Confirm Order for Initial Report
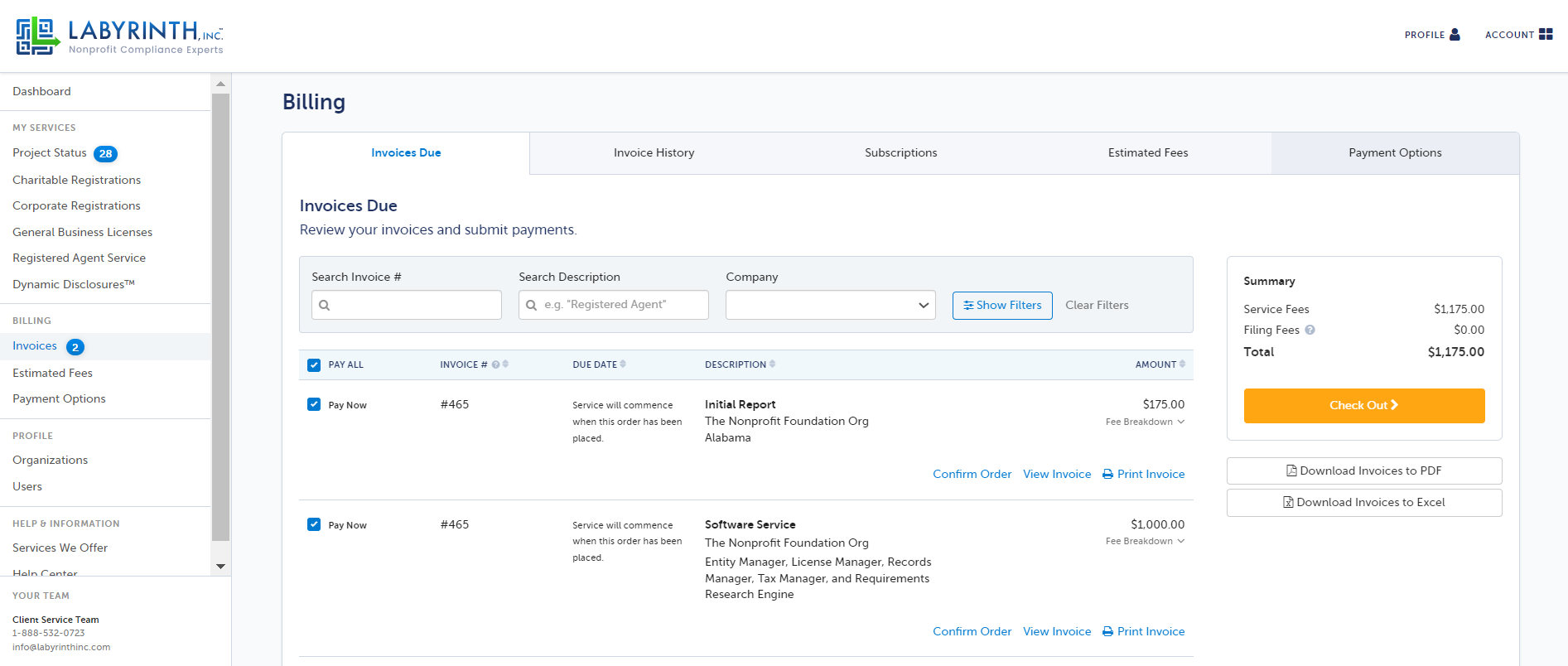1568x666 pixels. [972, 474]
